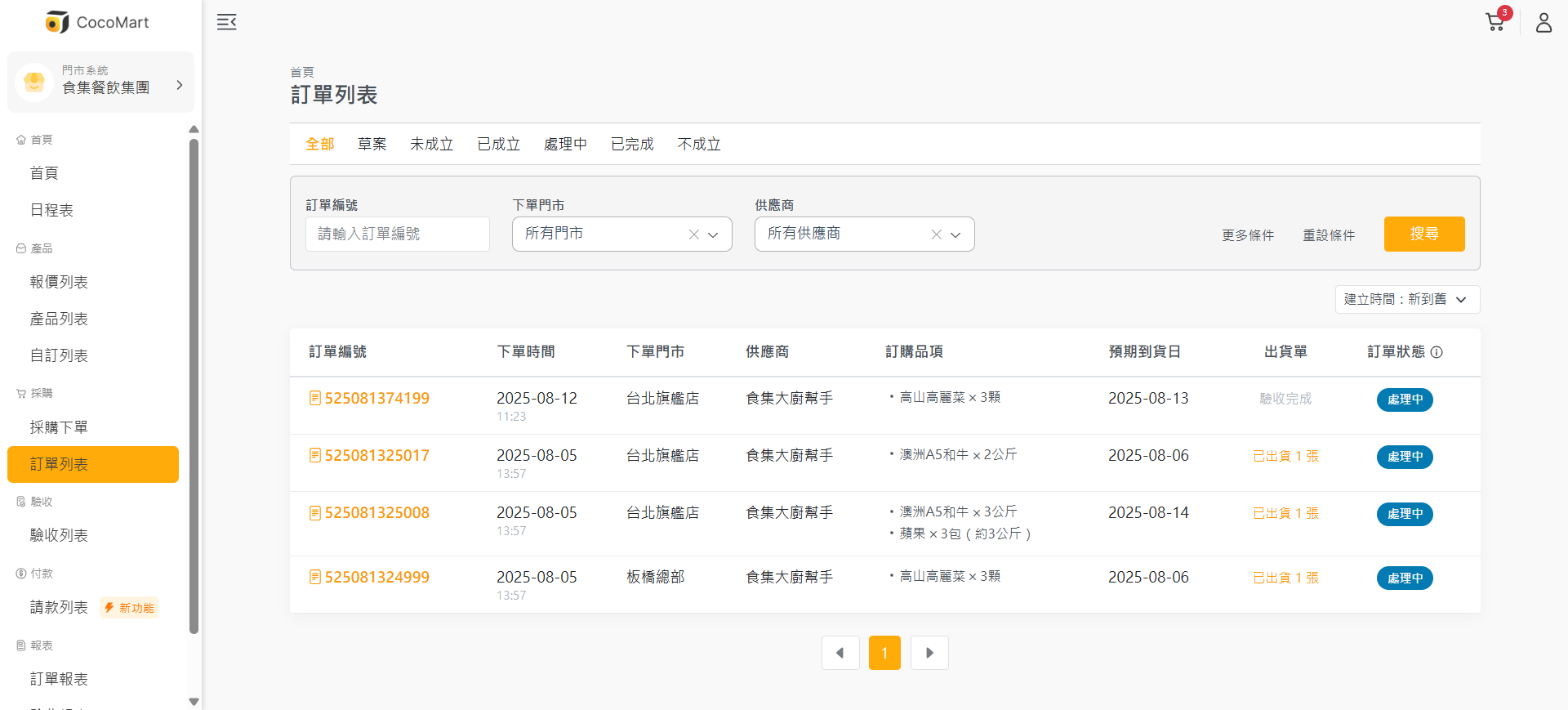Click the 搜尋 button
Screen dimensions: 1568x710
[1424, 234]
